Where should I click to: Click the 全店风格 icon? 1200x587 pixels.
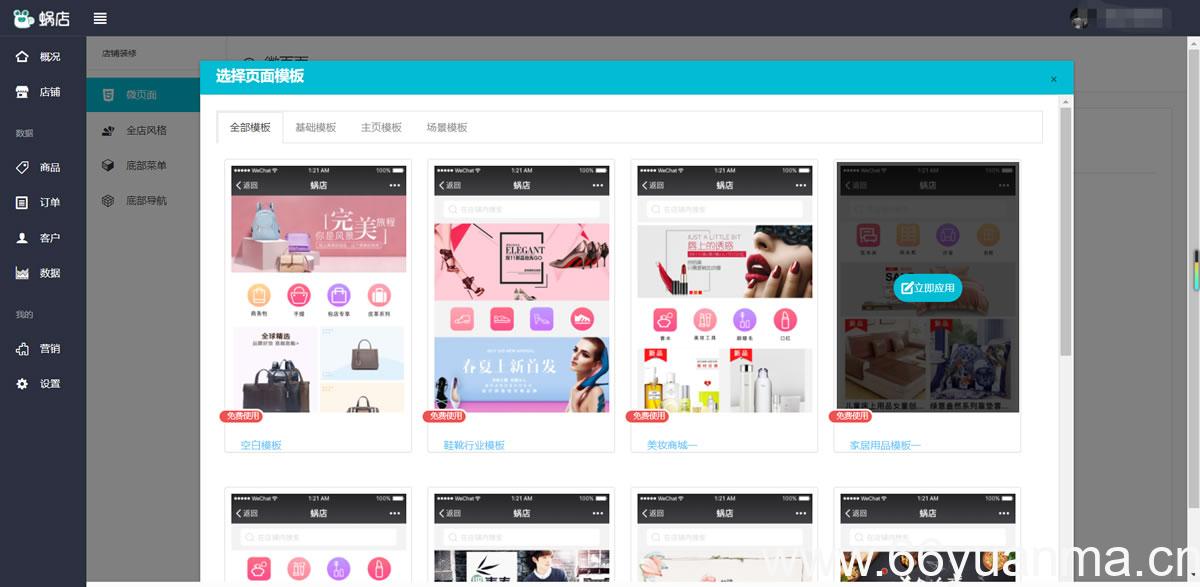(x=108, y=130)
